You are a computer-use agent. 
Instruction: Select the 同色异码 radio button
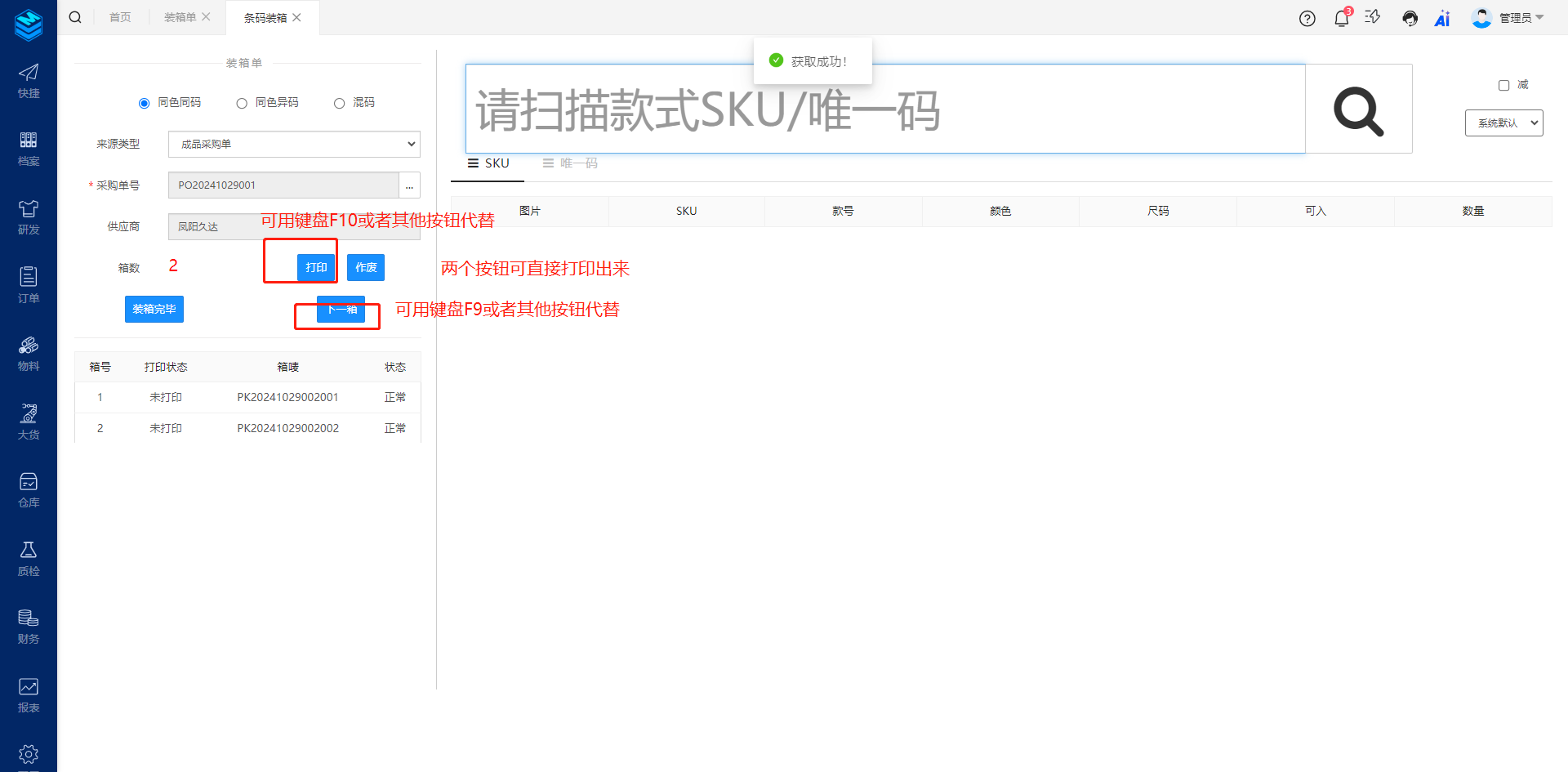pos(242,103)
